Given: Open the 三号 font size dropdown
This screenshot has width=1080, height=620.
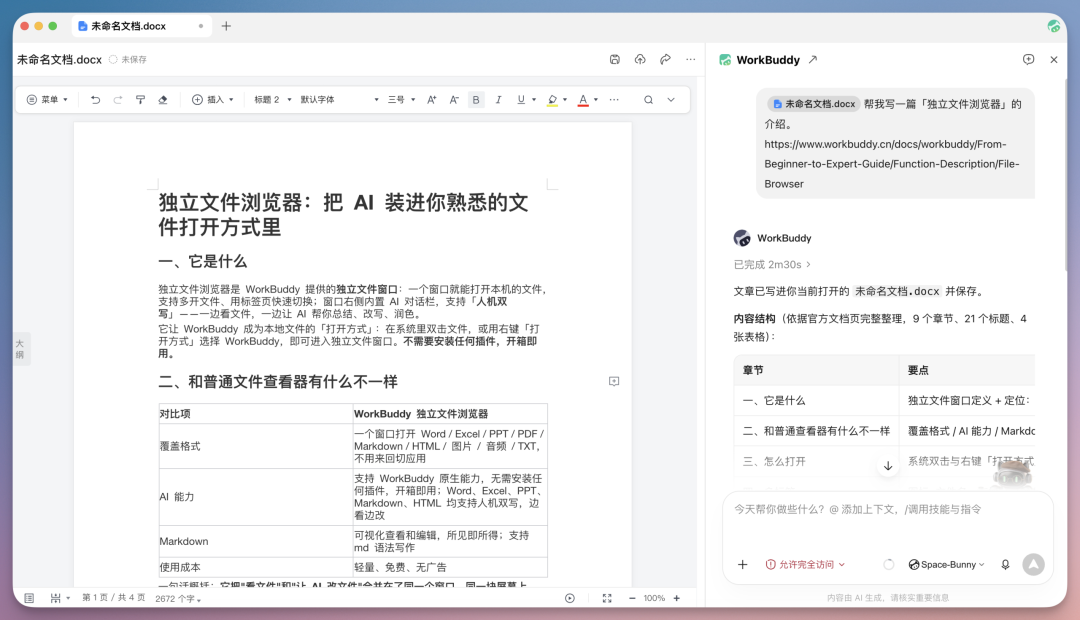Looking at the screenshot, I should [402, 100].
